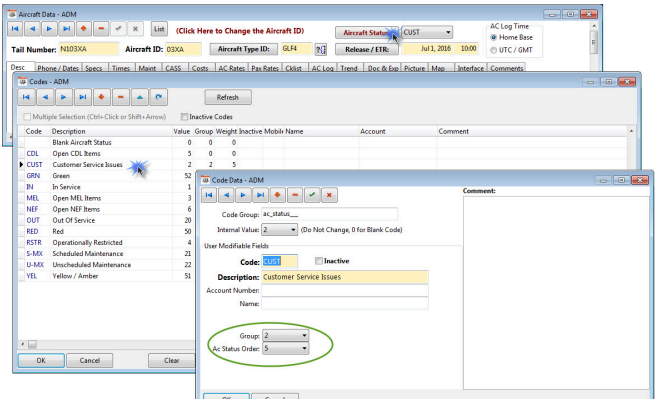The width and height of the screenshot is (656, 399).
Task: Go to next record in Code Data toolbar
Action: click(x=243, y=195)
